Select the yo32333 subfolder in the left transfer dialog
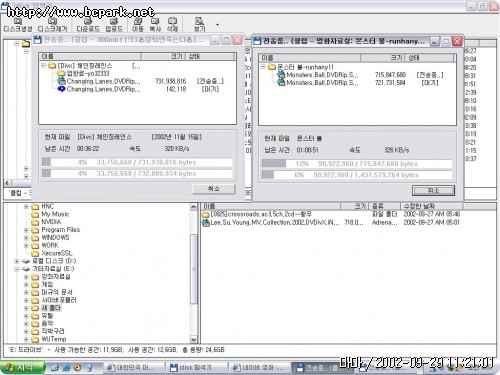 tap(83, 73)
